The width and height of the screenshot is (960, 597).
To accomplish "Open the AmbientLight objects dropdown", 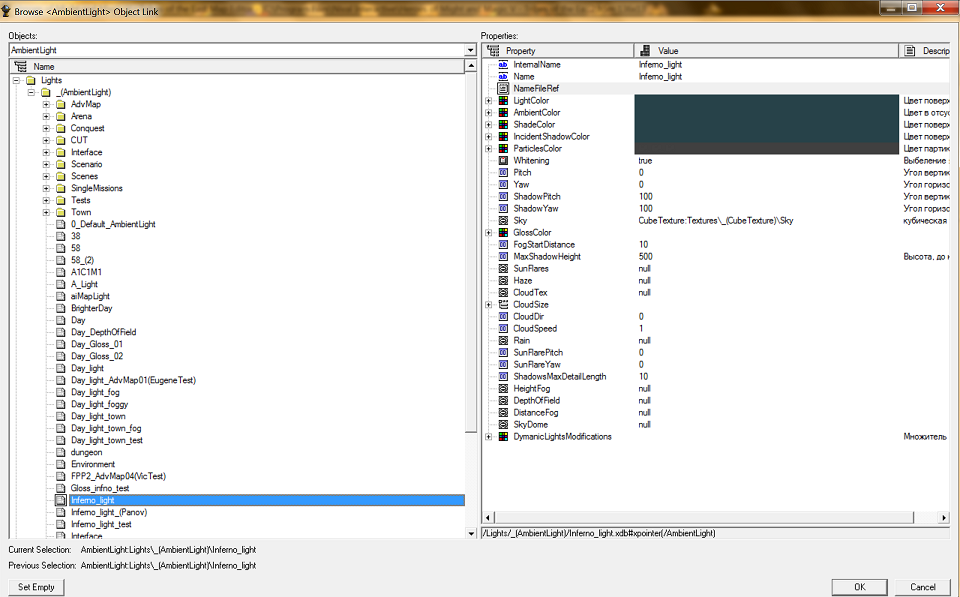I will pyautogui.click(x=470, y=50).
